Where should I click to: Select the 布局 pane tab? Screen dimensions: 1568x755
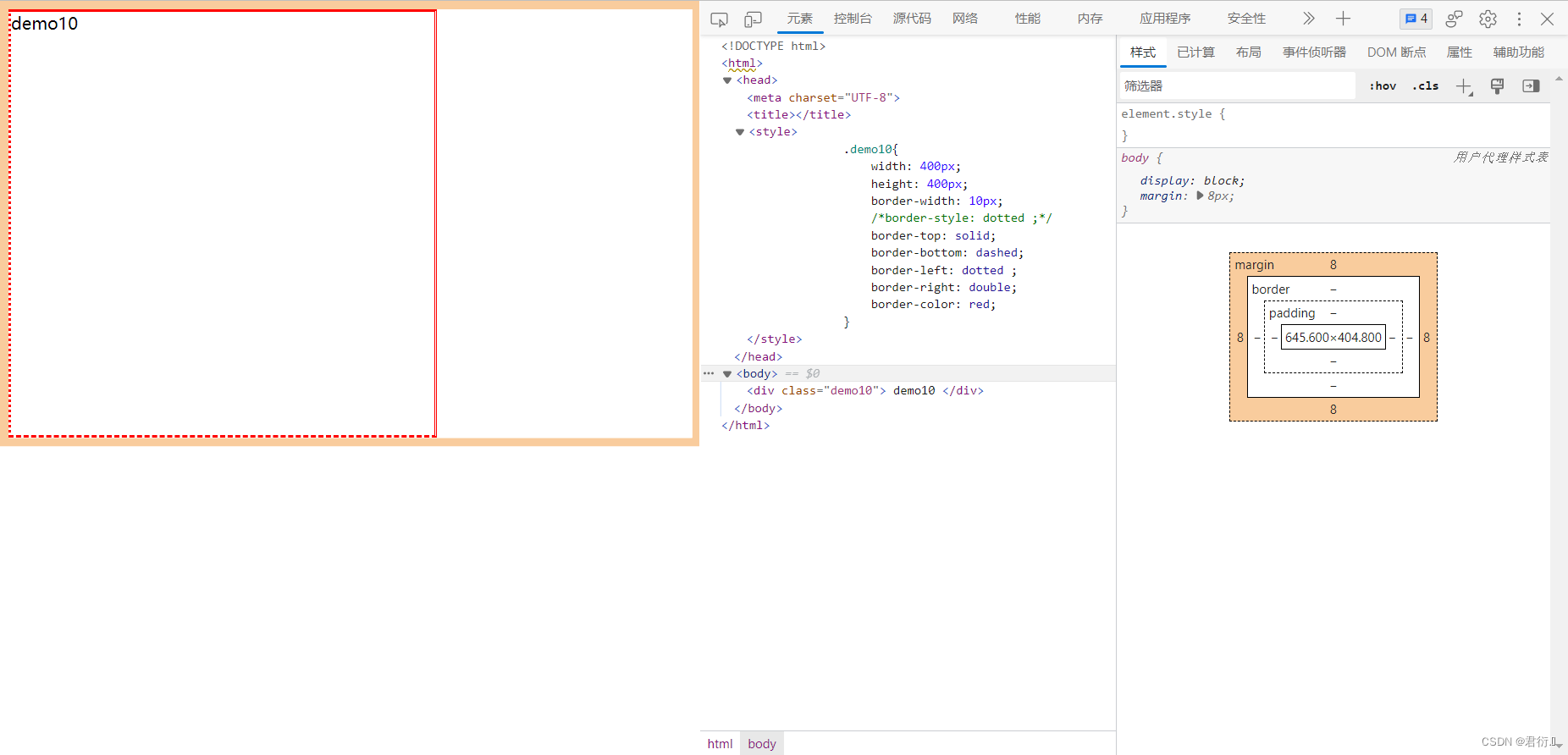click(x=1248, y=52)
